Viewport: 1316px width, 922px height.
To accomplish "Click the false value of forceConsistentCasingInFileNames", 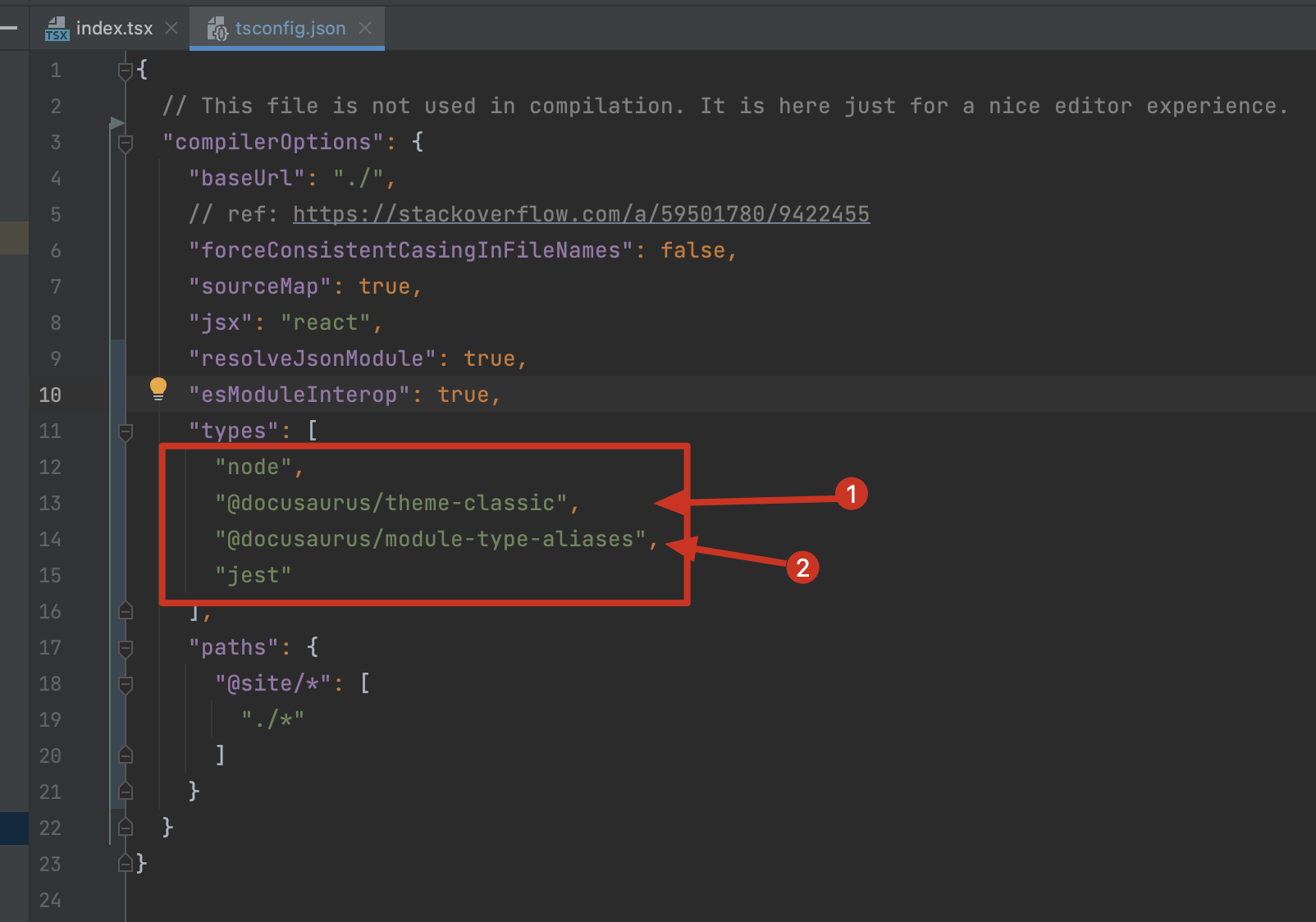I will click(692, 250).
